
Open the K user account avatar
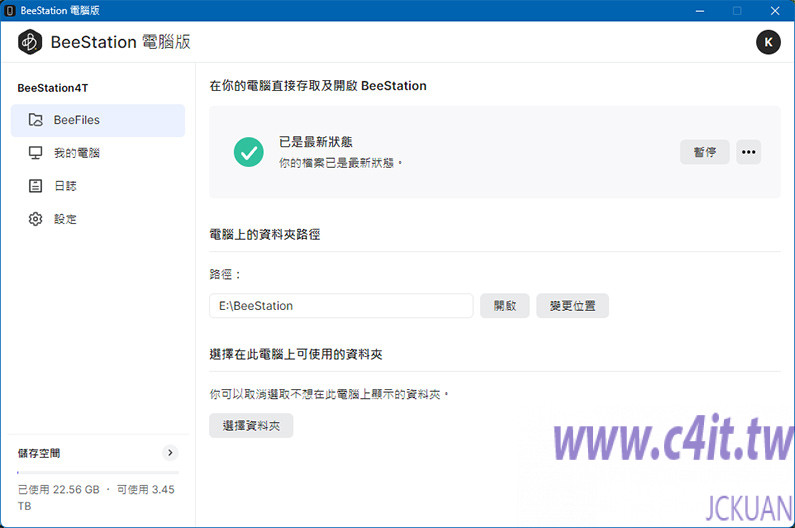[768, 42]
